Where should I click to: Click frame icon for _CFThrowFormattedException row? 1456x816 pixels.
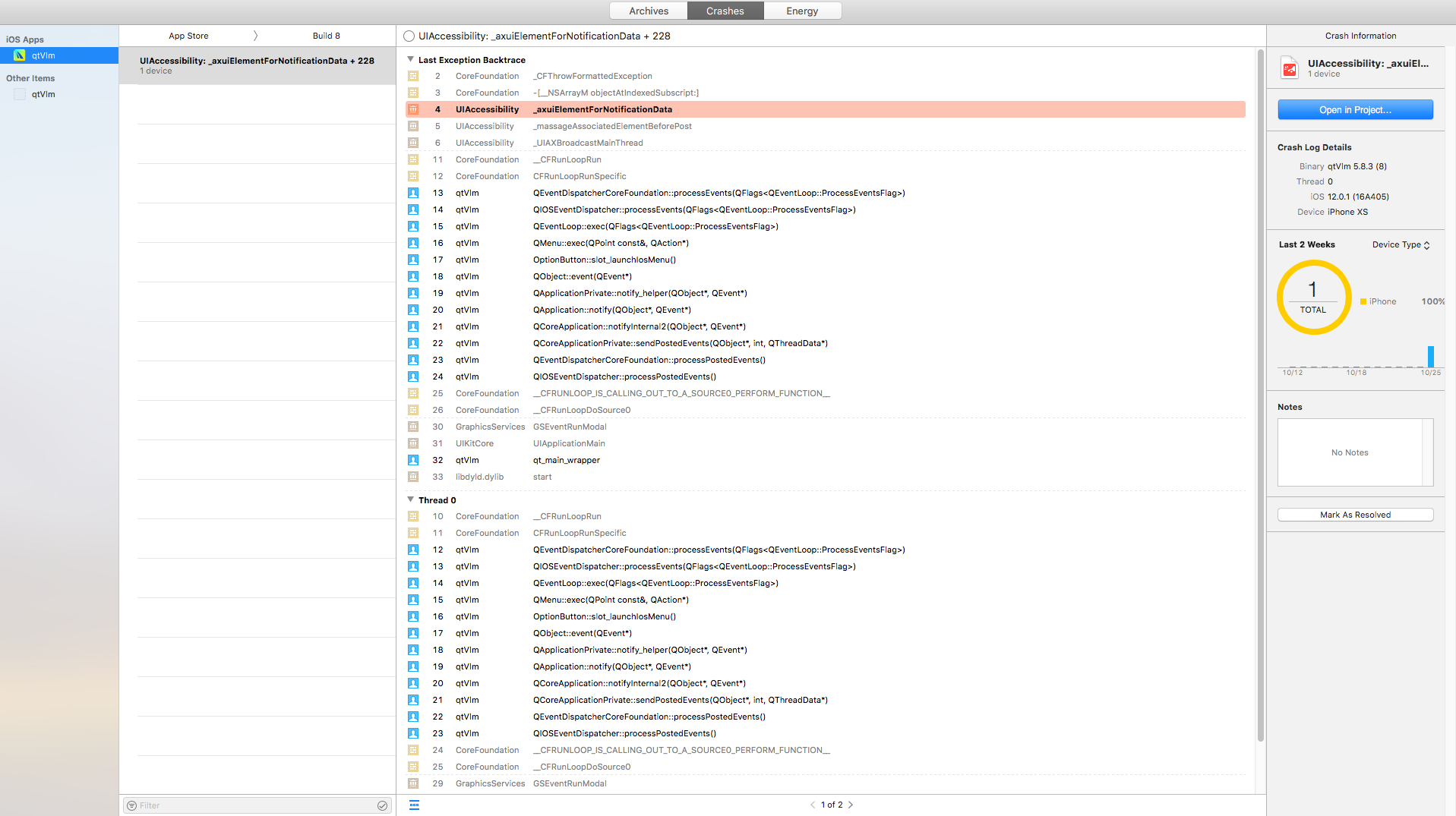pyautogui.click(x=413, y=76)
